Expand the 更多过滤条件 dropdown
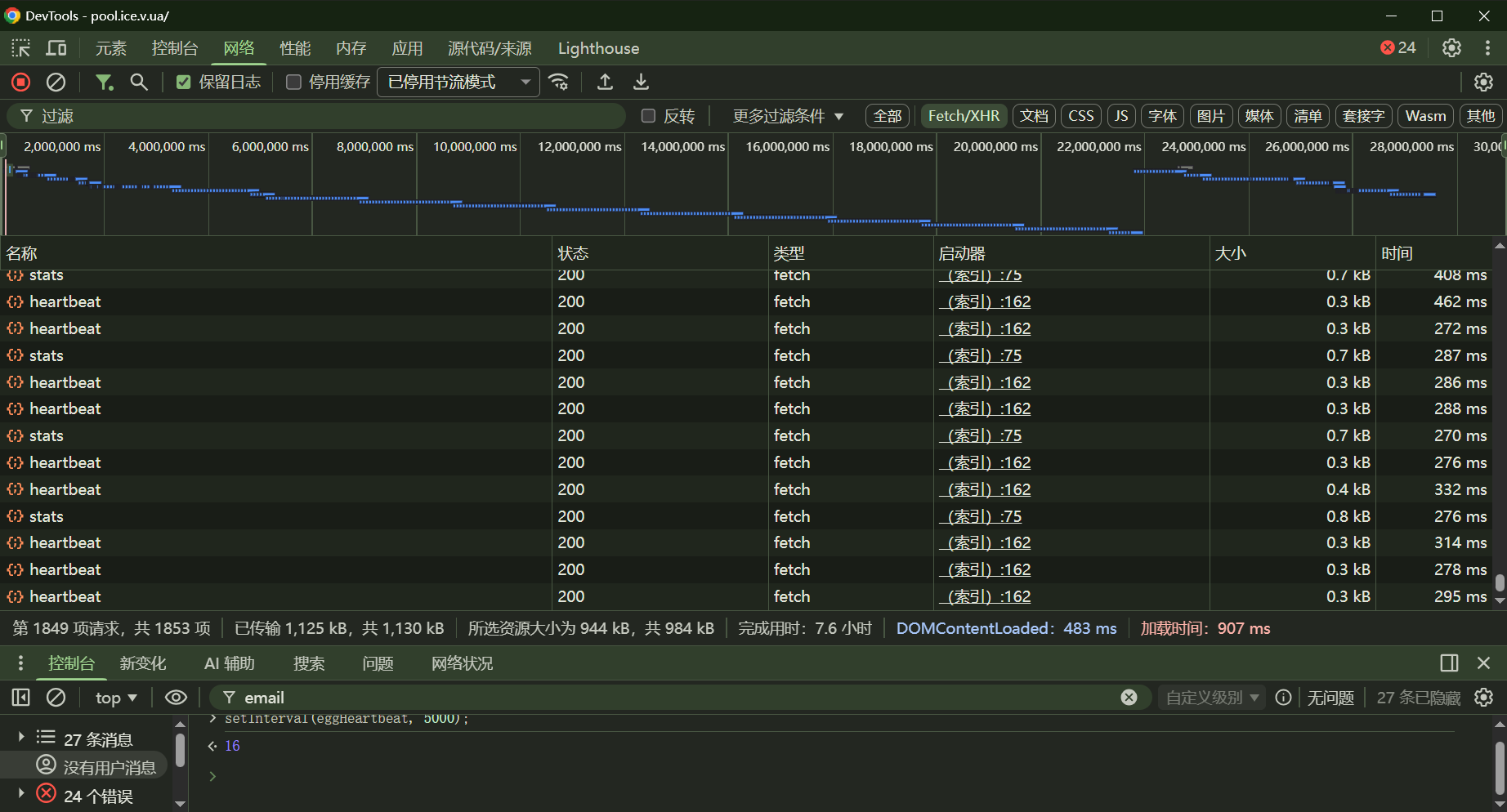The width and height of the screenshot is (1507, 812). point(788,116)
